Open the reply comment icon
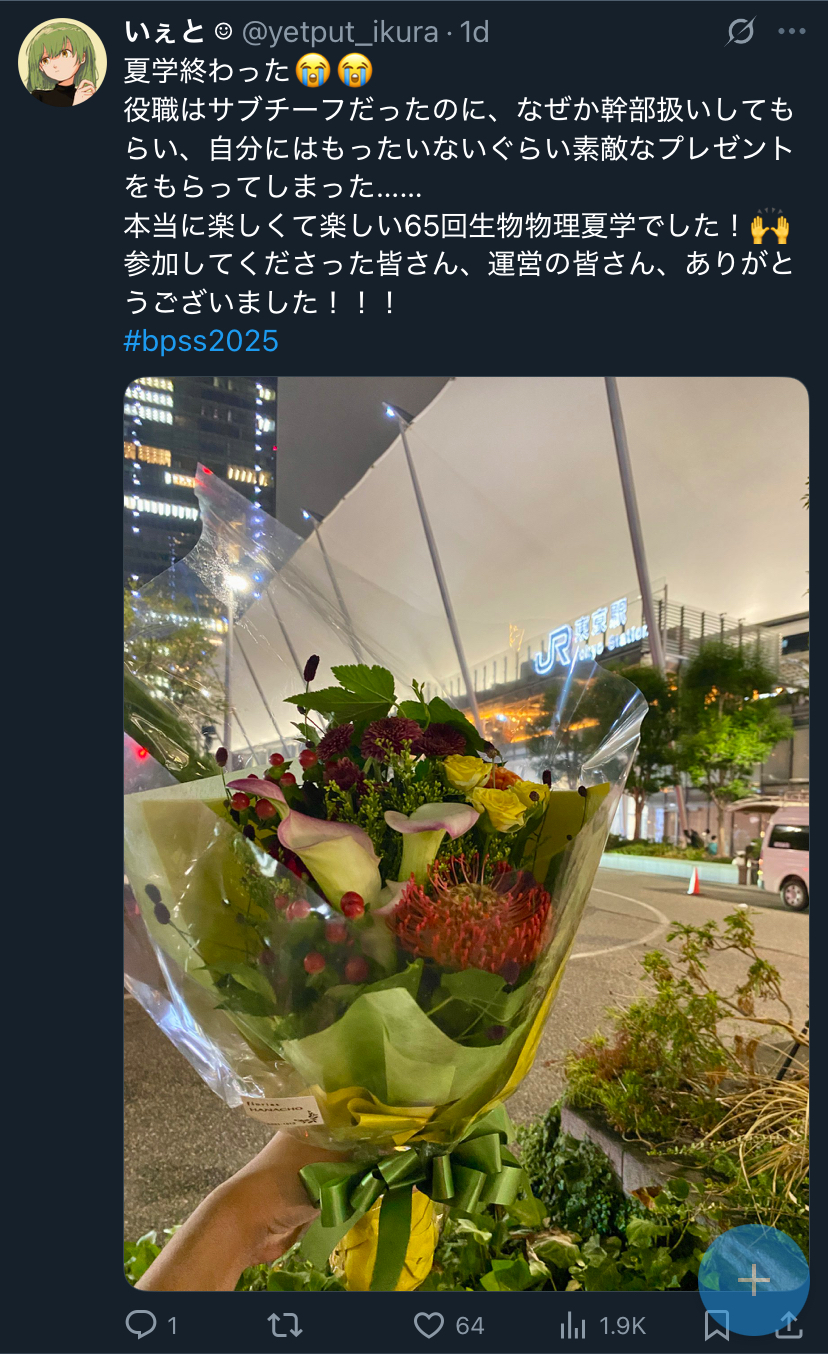The width and height of the screenshot is (828, 1354). pos(141,1326)
